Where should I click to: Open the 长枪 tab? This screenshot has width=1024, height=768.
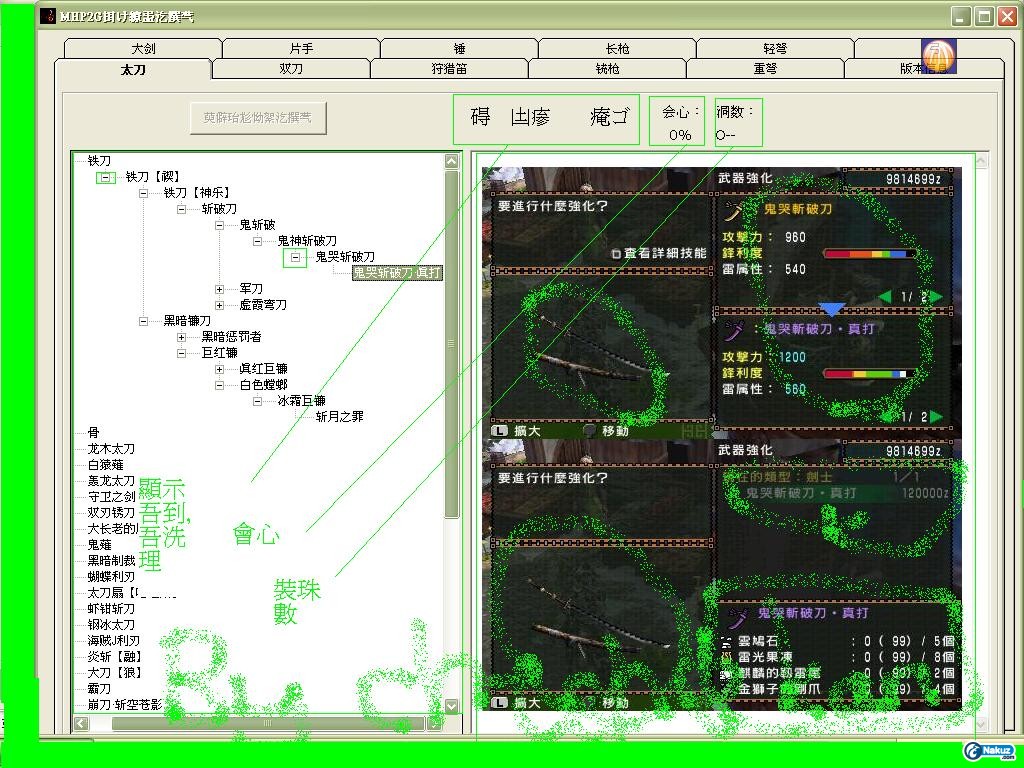617,49
